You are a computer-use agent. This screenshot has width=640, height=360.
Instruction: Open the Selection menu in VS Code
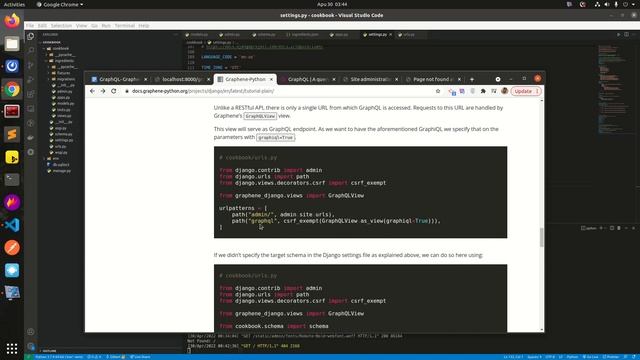click(x=61, y=25)
